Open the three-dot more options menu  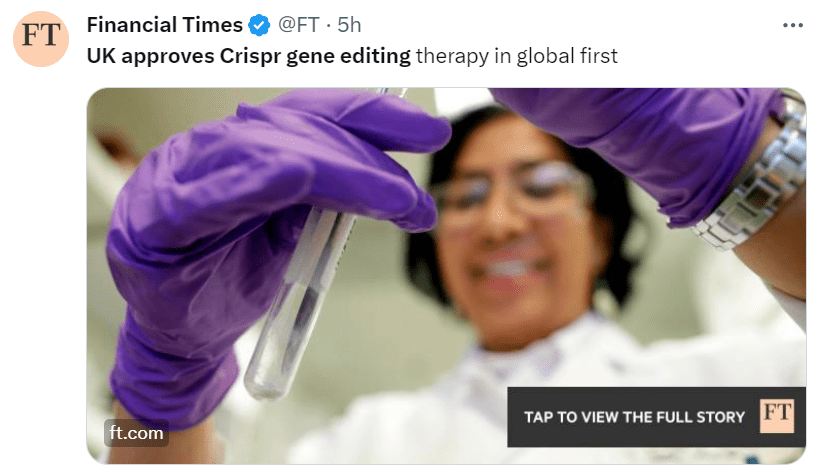tap(792, 25)
